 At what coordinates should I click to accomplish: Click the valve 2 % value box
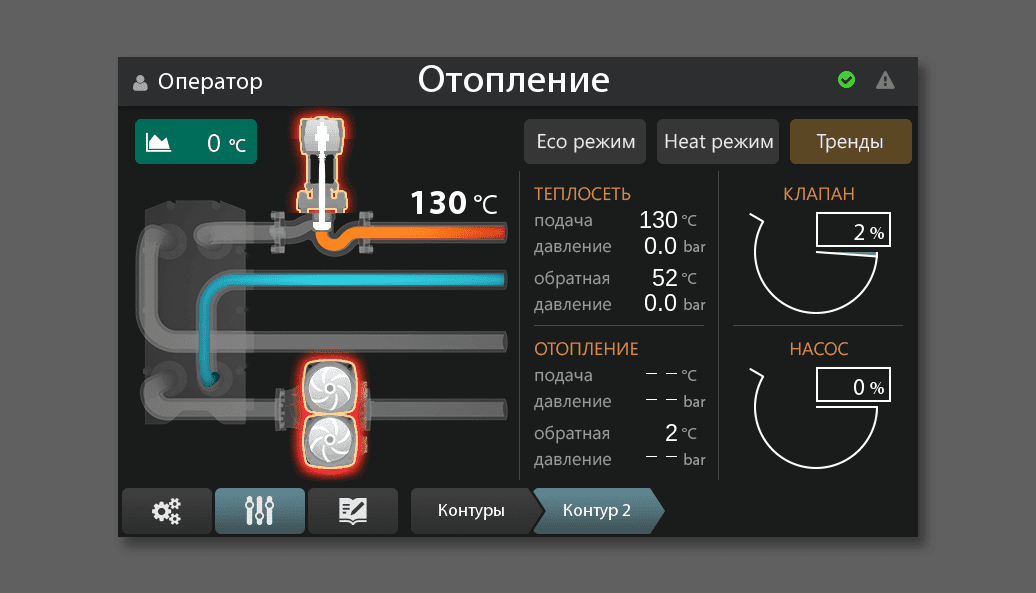(x=853, y=230)
